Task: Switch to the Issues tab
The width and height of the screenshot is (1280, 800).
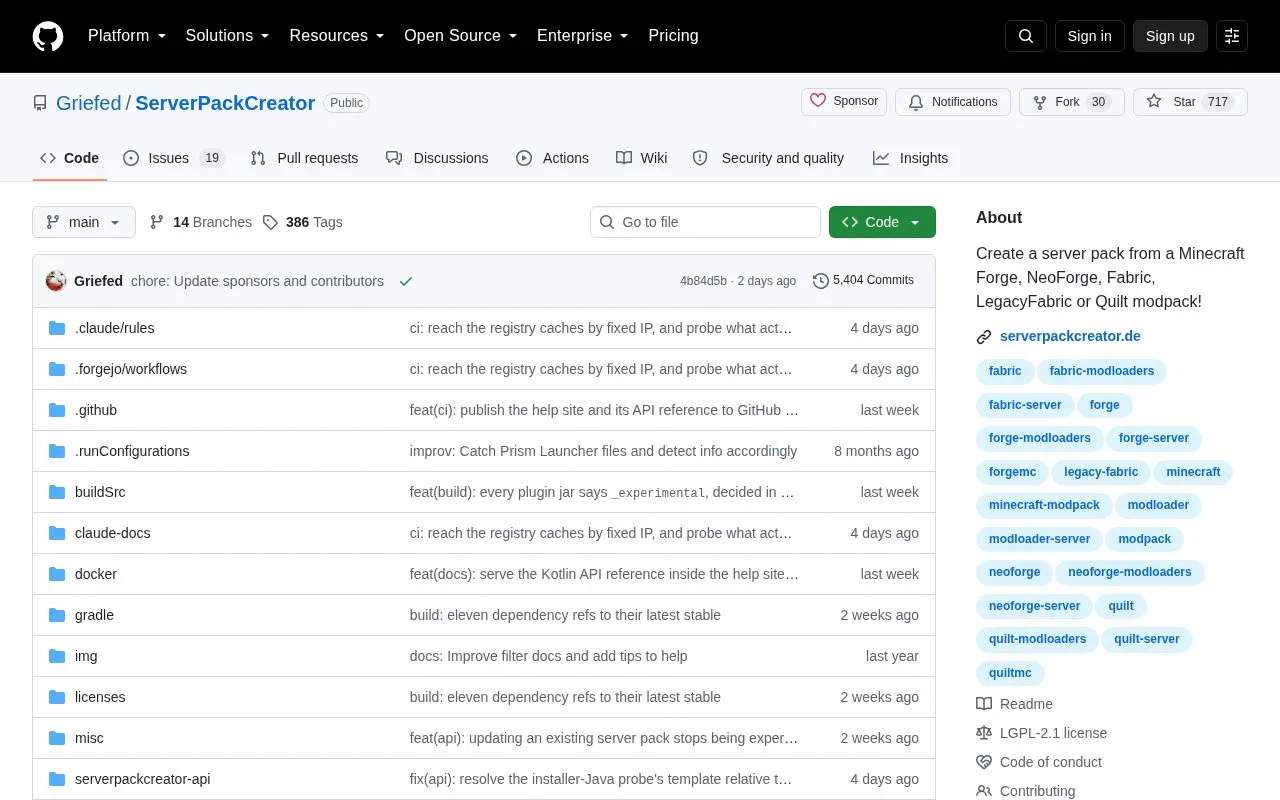Action: pos(174,158)
